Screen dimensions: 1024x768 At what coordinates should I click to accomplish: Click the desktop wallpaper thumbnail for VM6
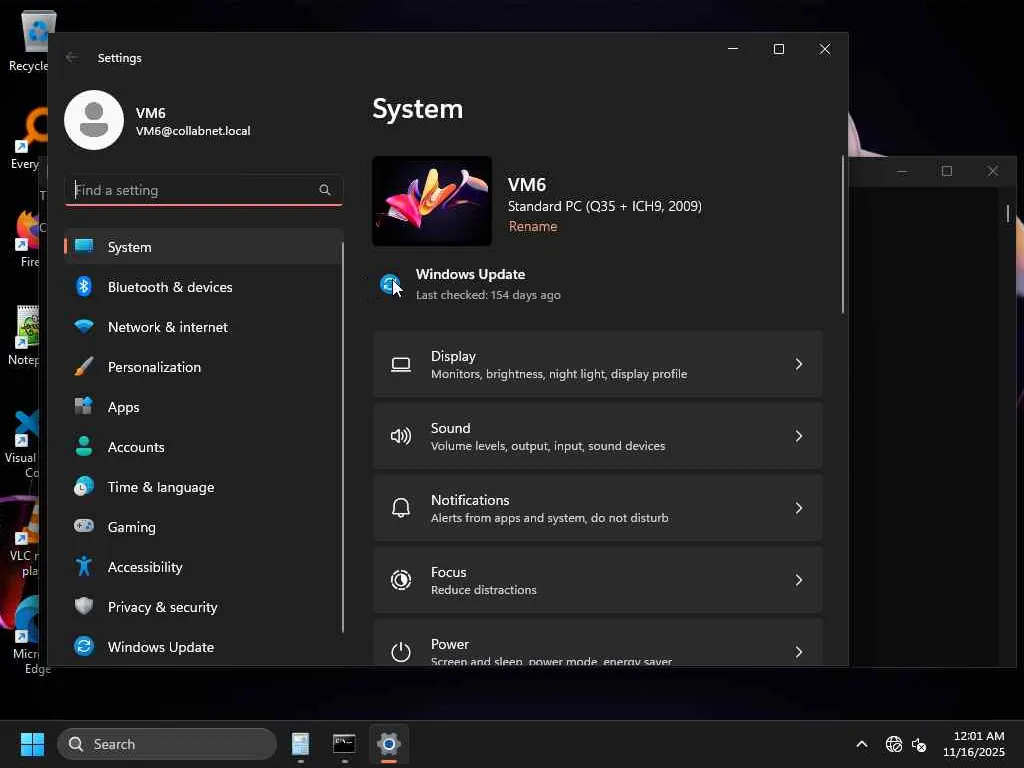pyautogui.click(x=432, y=201)
